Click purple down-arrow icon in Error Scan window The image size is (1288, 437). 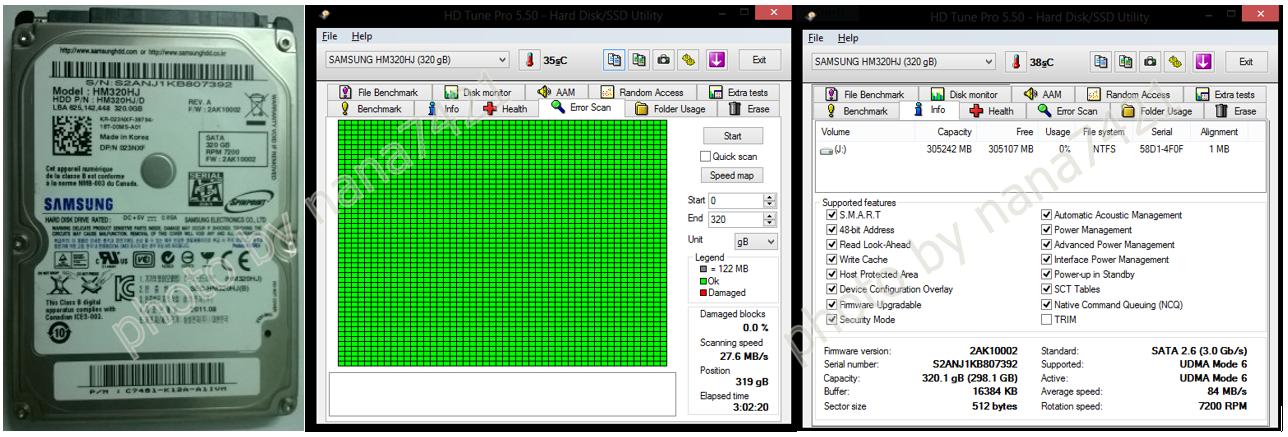click(x=716, y=60)
